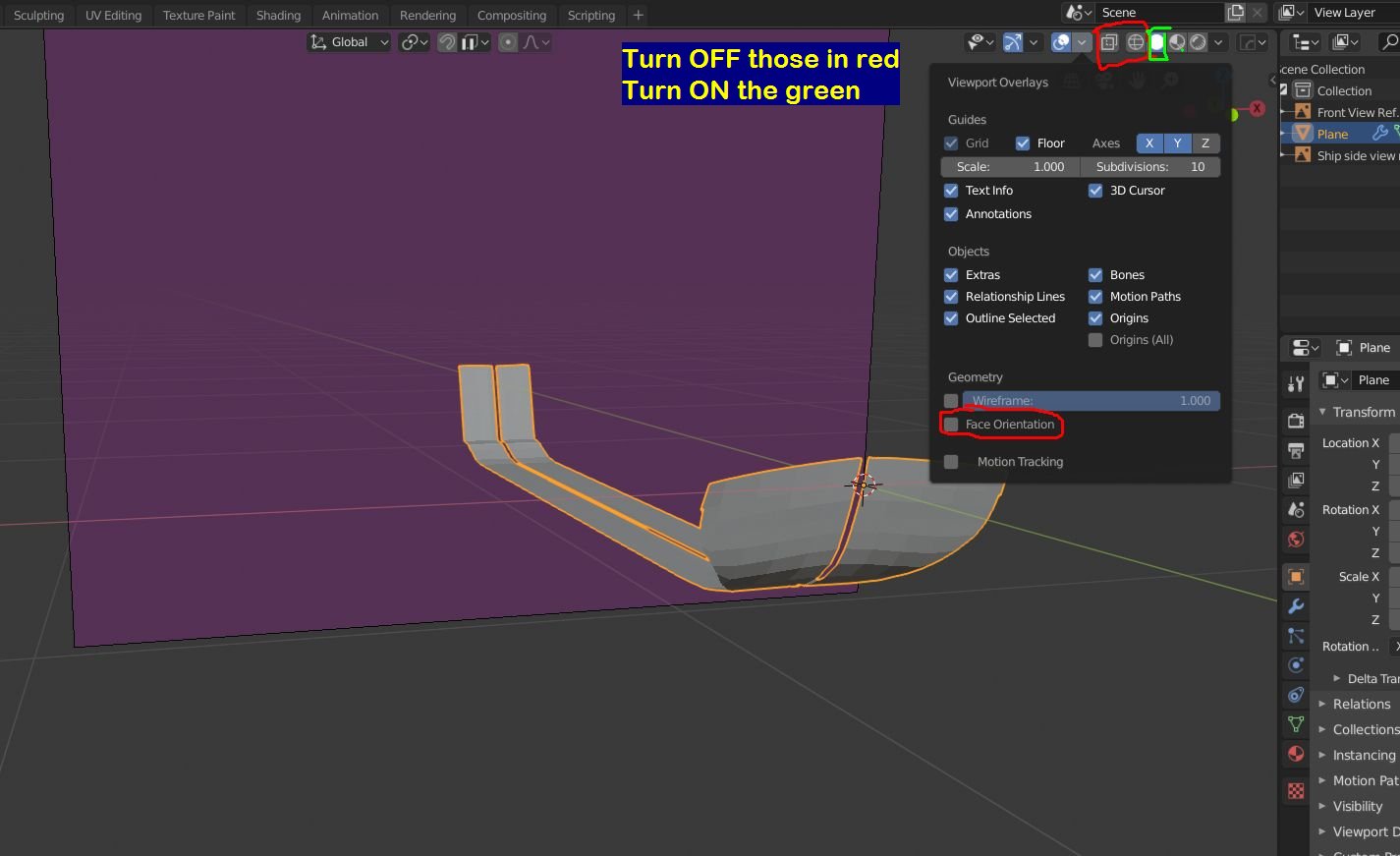This screenshot has width=1400, height=856.
Task: Open the Physics properties tab
Action: click(1296, 665)
